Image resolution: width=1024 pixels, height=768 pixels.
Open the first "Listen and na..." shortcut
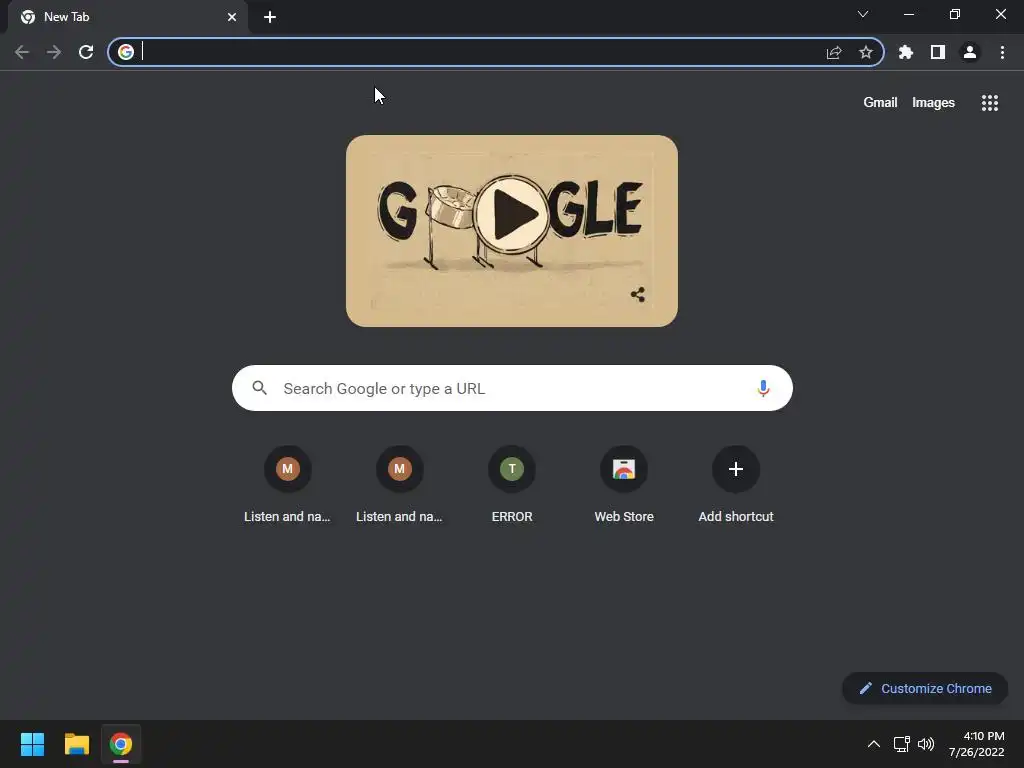click(287, 486)
